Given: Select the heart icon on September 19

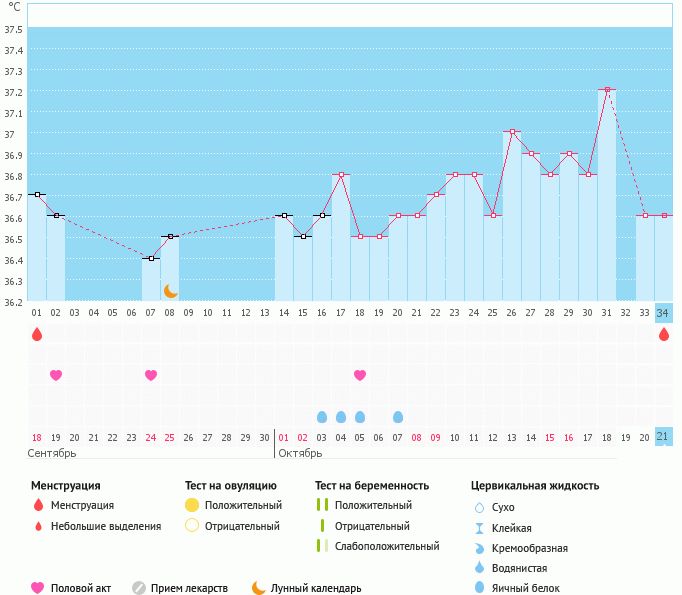Looking at the screenshot, I should (x=56, y=375).
